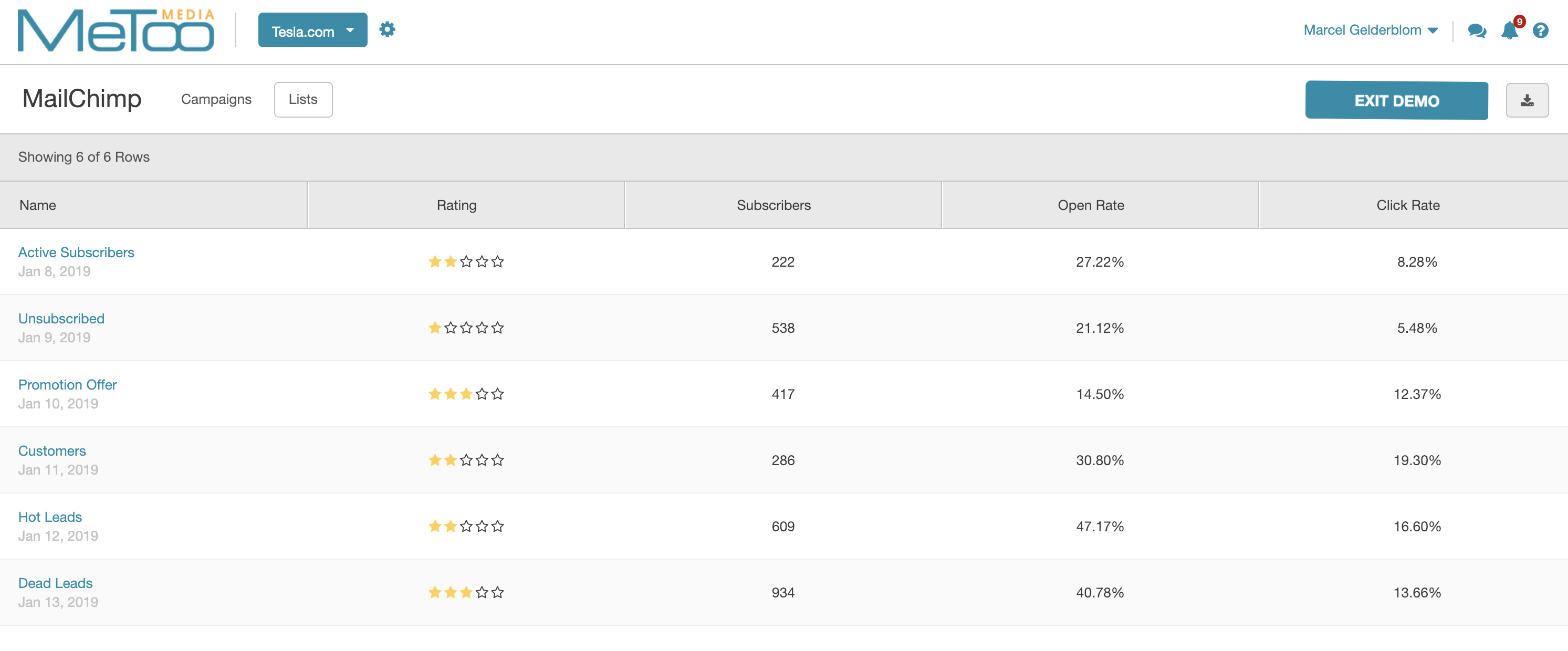Click the download export icon button
Screen dimensions: 1568x651
pyautogui.click(x=1527, y=100)
